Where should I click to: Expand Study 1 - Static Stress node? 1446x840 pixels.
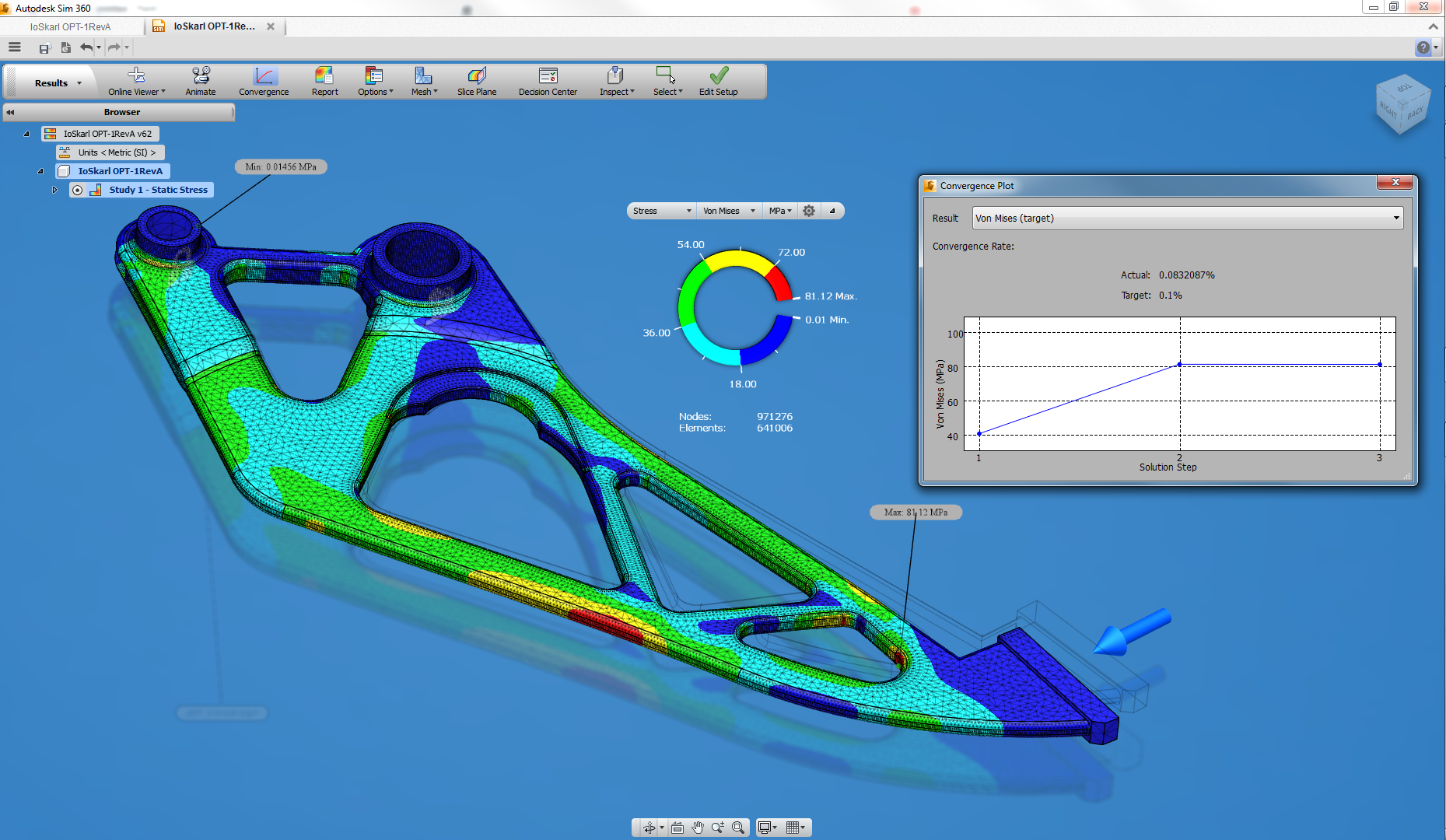54,190
